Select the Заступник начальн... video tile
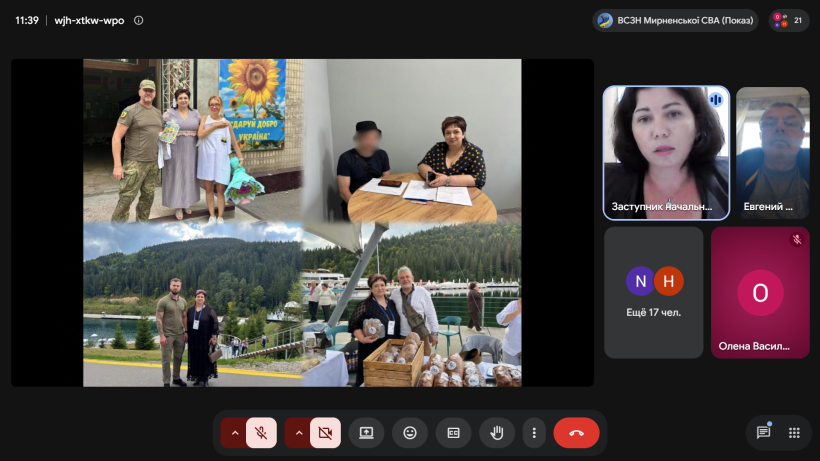This screenshot has height=461, width=820. 666,153
